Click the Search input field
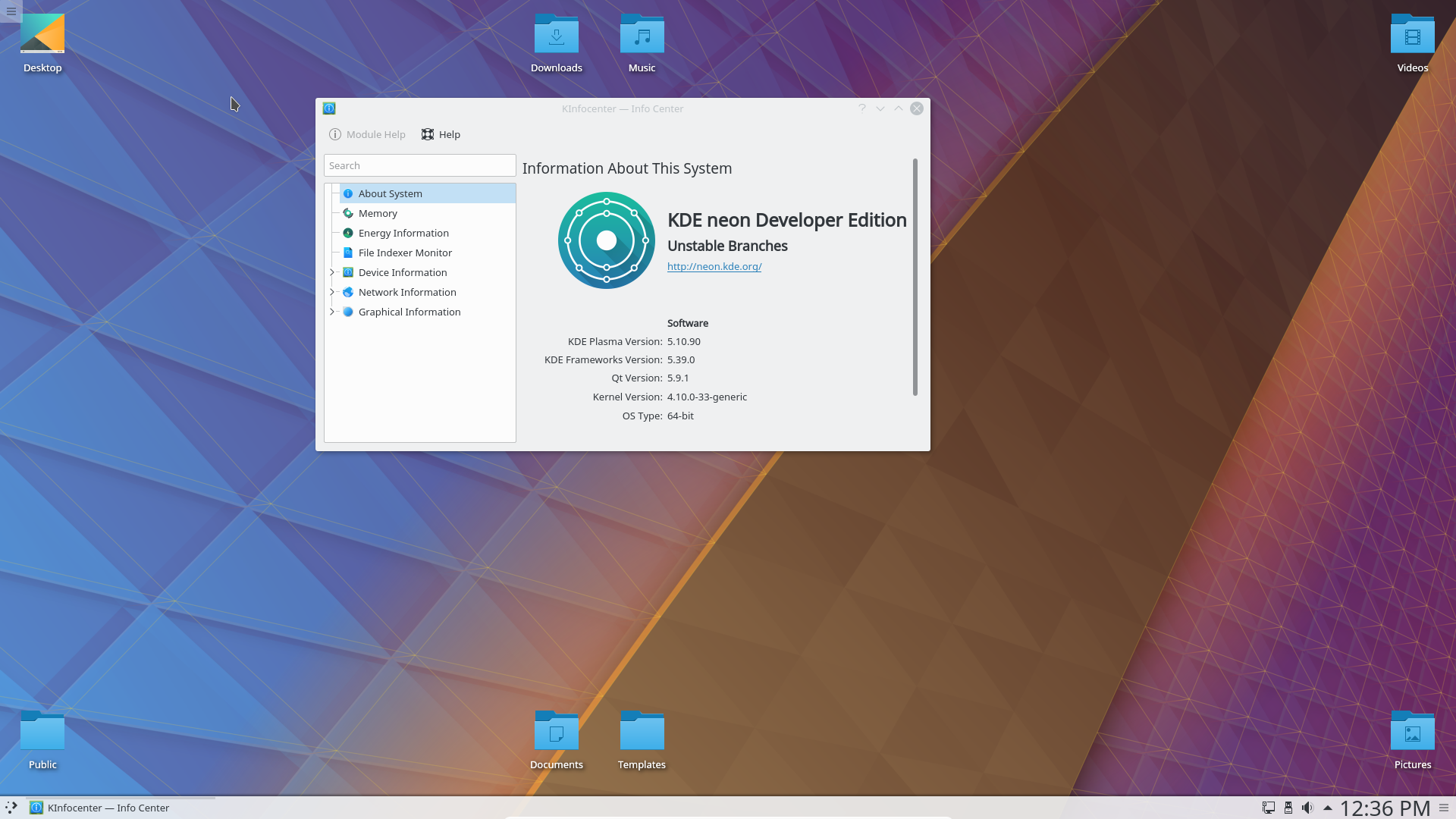The width and height of the screenshot is (1456, 819). coord(419,165)
